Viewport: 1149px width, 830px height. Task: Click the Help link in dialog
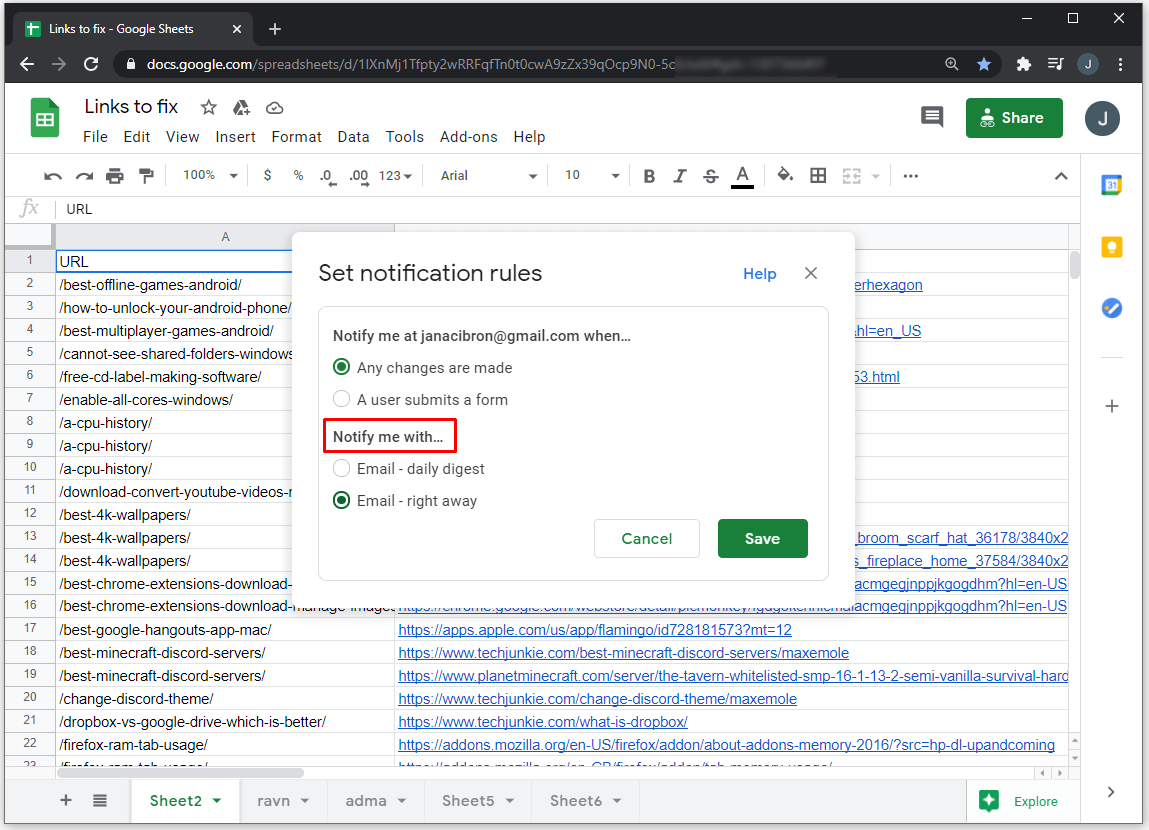pos(759,274)
